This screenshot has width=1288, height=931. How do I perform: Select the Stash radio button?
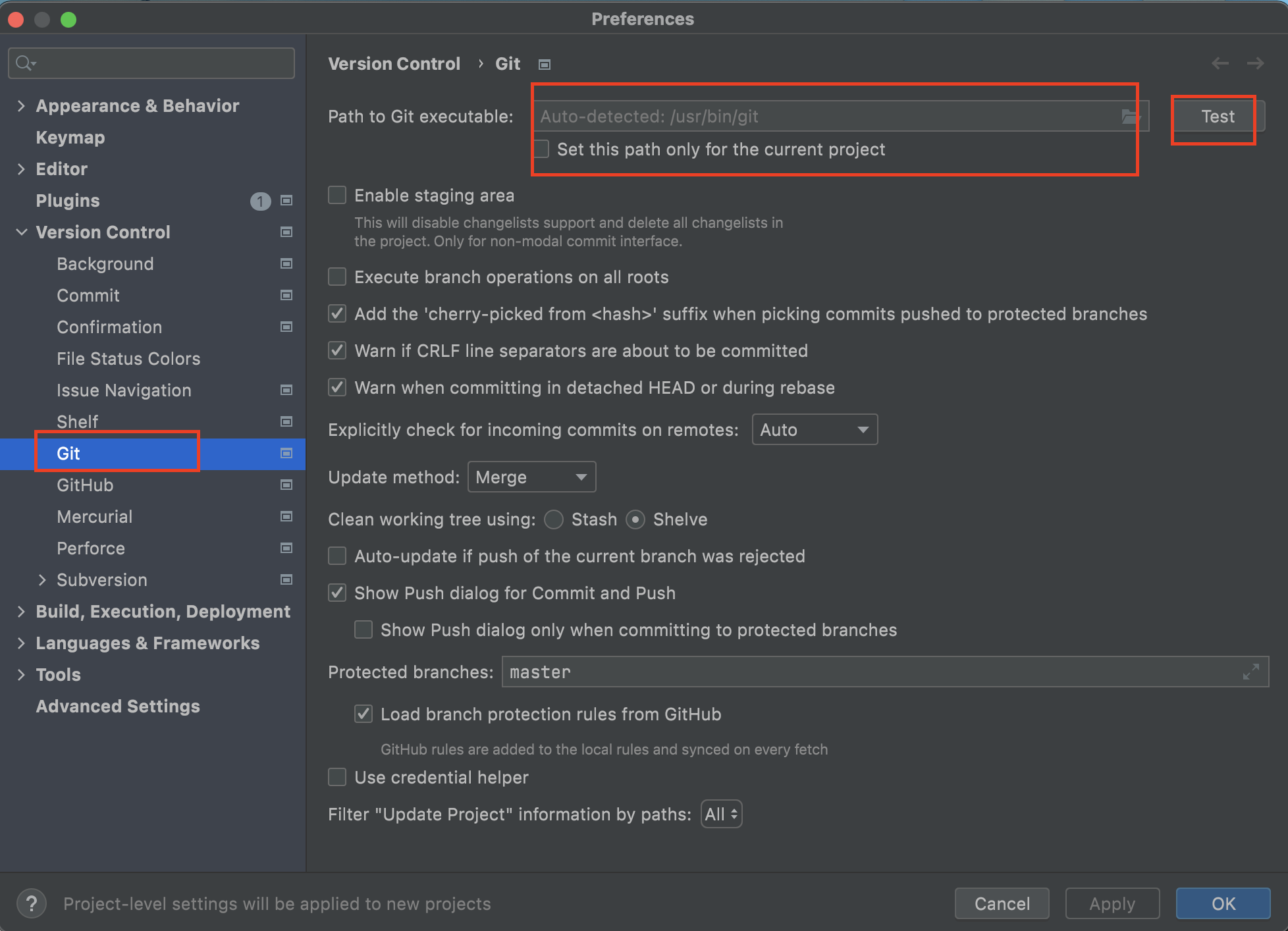[554, 519]
